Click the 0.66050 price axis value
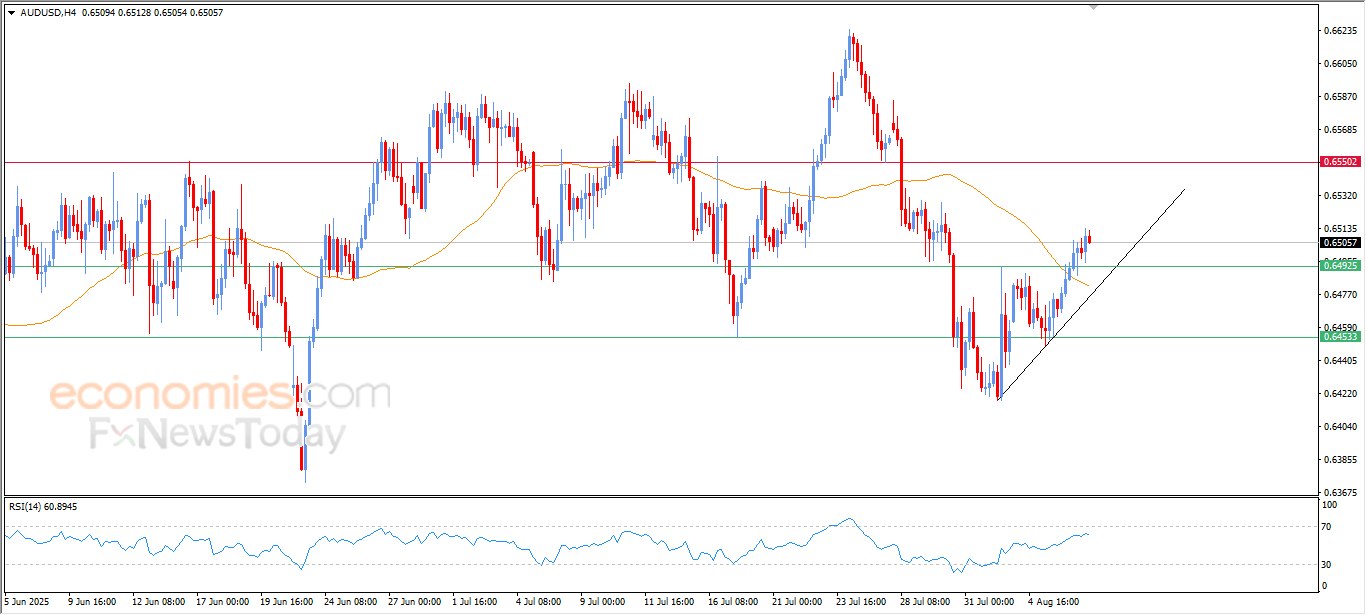 tap(1340, 63)
